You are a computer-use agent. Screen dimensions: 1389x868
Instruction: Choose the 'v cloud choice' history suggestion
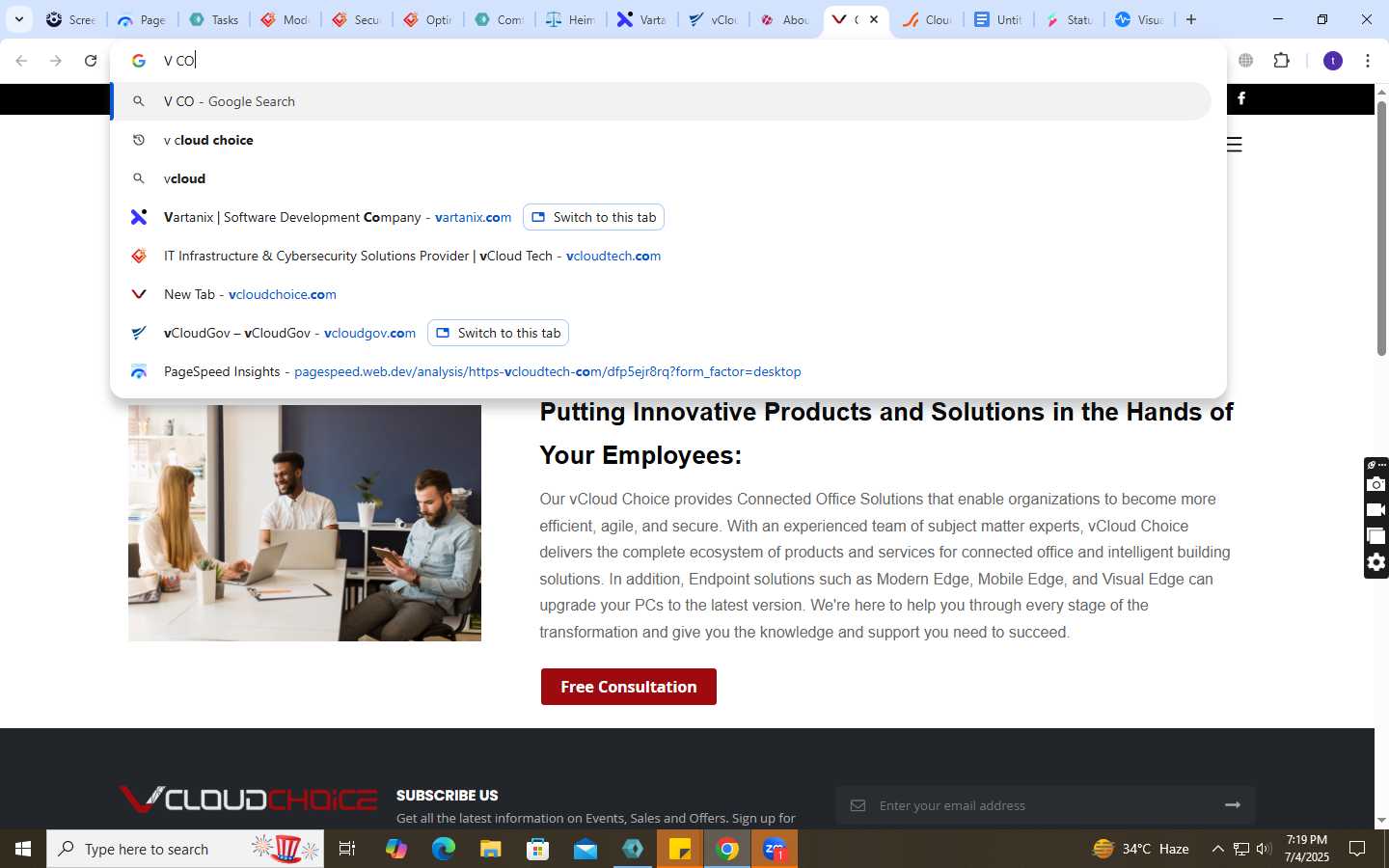[x=661, y=140]
